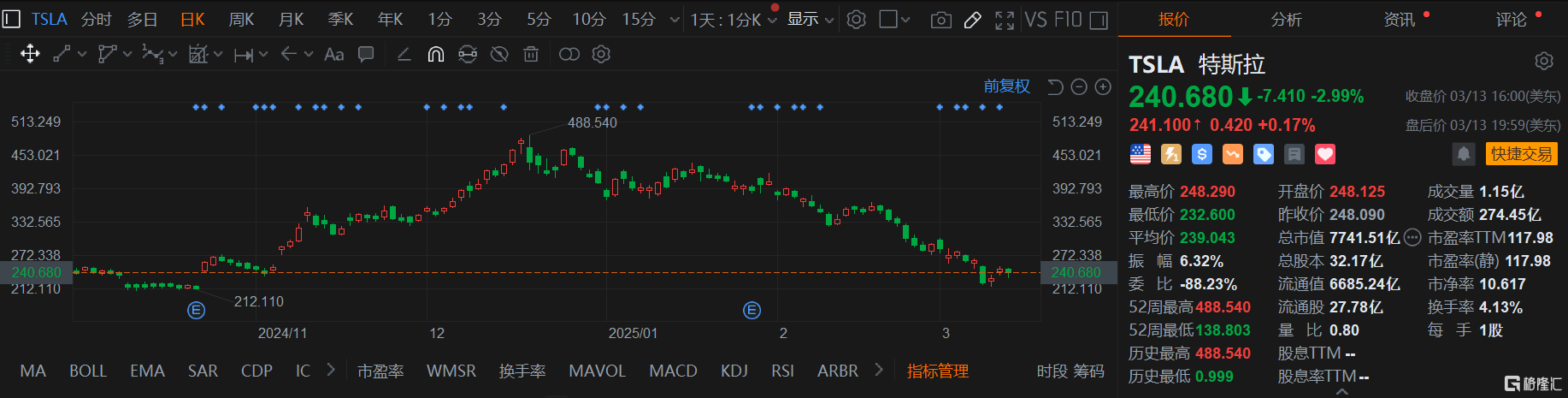Click the blue price tag icon
The width and height of the screenshot is (1568, 398).
pyautogui.click(x=1264, y=154)
